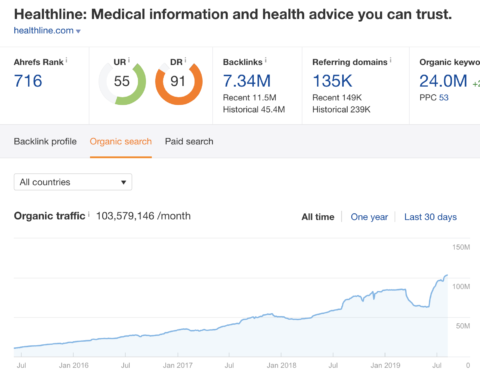Show the All time traffic range
480x377 pixels.
(318, 217)
